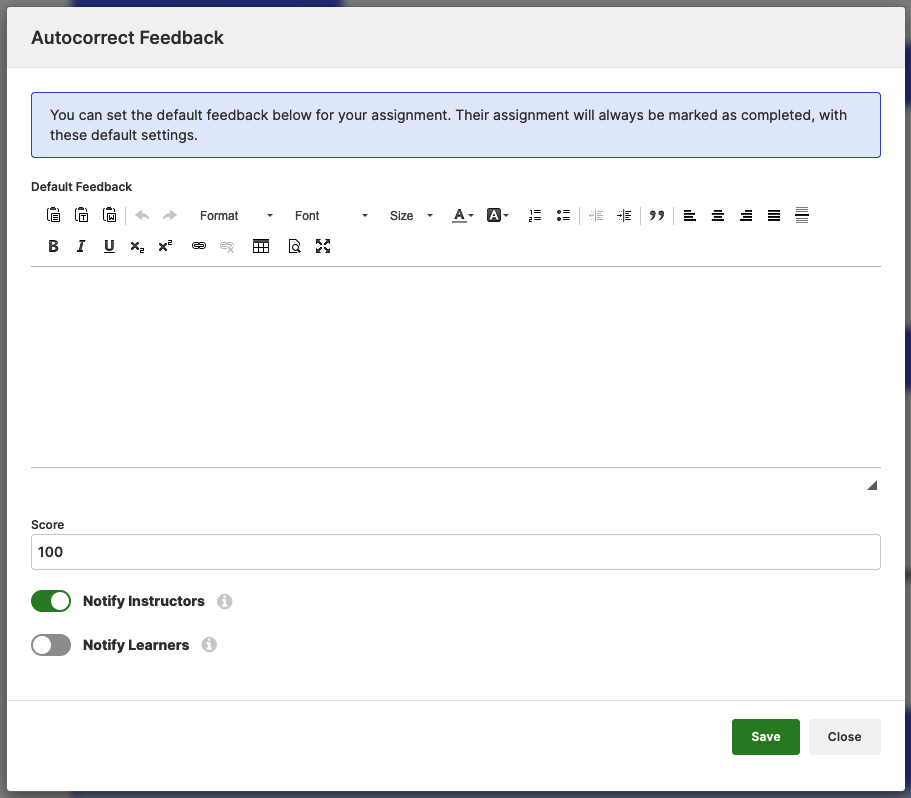Screen dimensions: 911x798
Task: Center align the feedback text
Action: pyautogui.click(x=718, y=215)
